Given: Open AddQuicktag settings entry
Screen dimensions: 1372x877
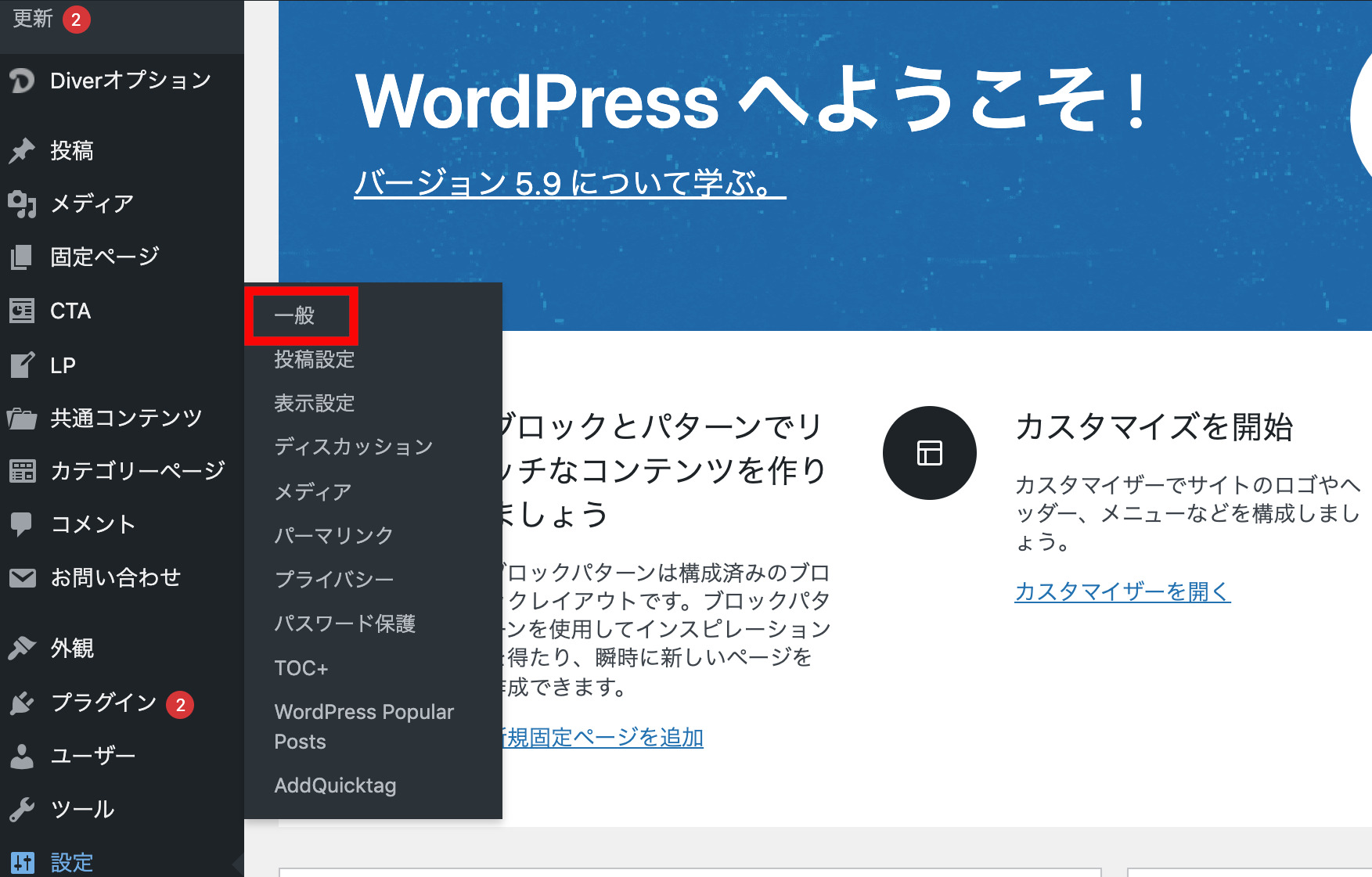Looking at the screenshot, I should pyautogui.click(x=335, y=785).
